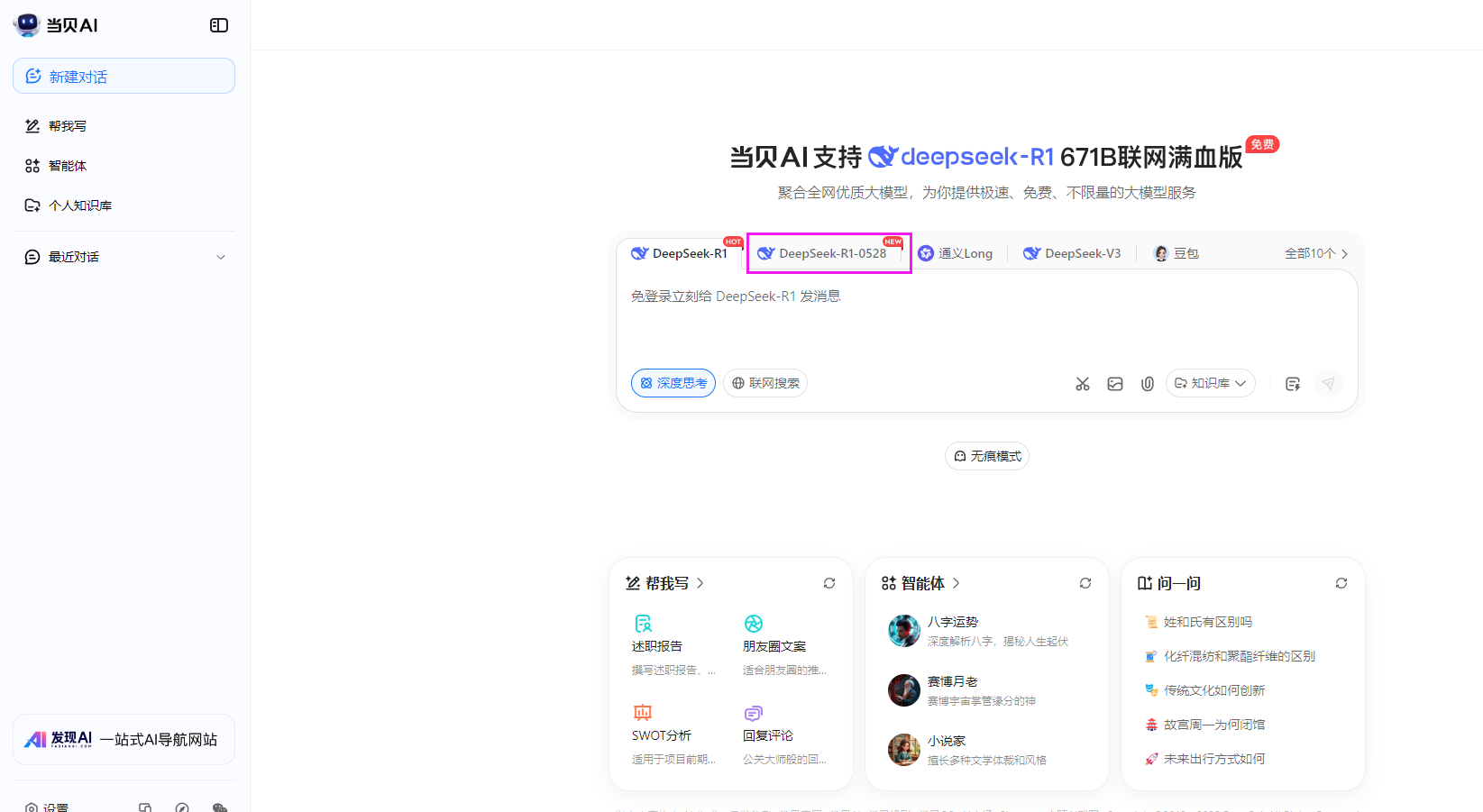Collapse the sidebar with the panel toggle icon
The image size is (1483, 812).
click(219, 25)
